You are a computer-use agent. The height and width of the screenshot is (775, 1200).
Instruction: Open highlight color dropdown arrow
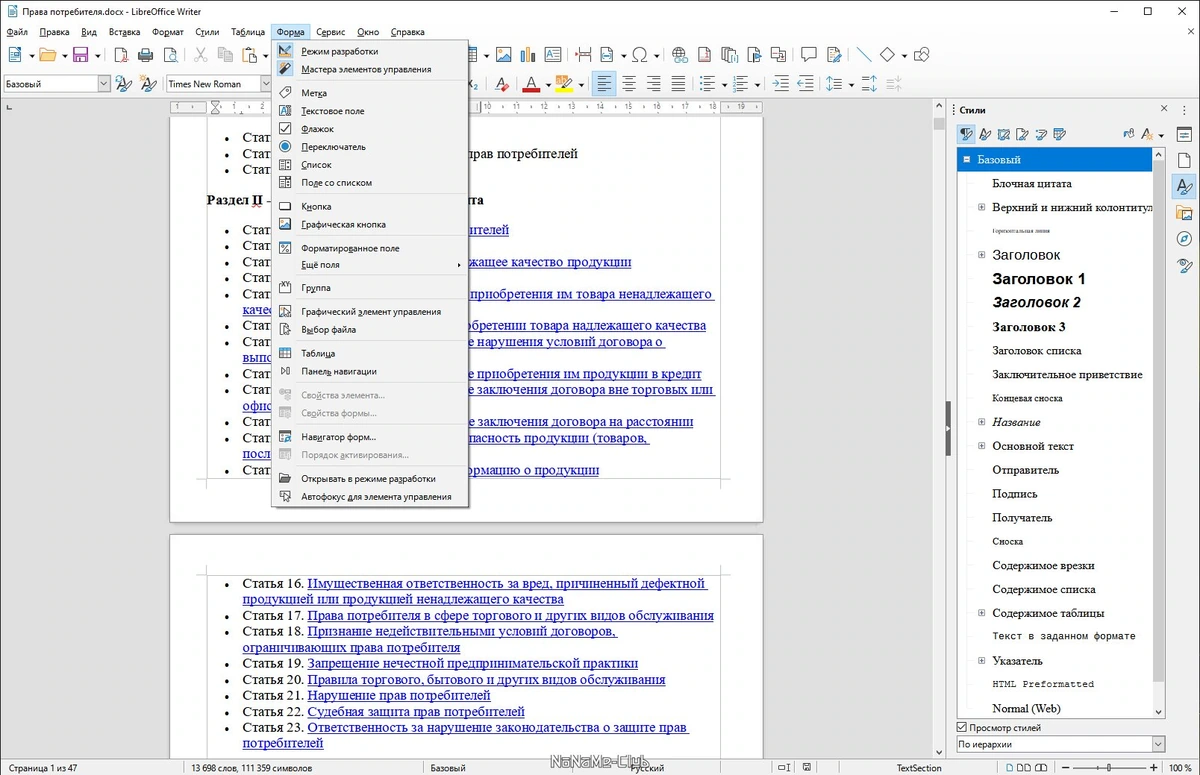[x=580, y=84]
